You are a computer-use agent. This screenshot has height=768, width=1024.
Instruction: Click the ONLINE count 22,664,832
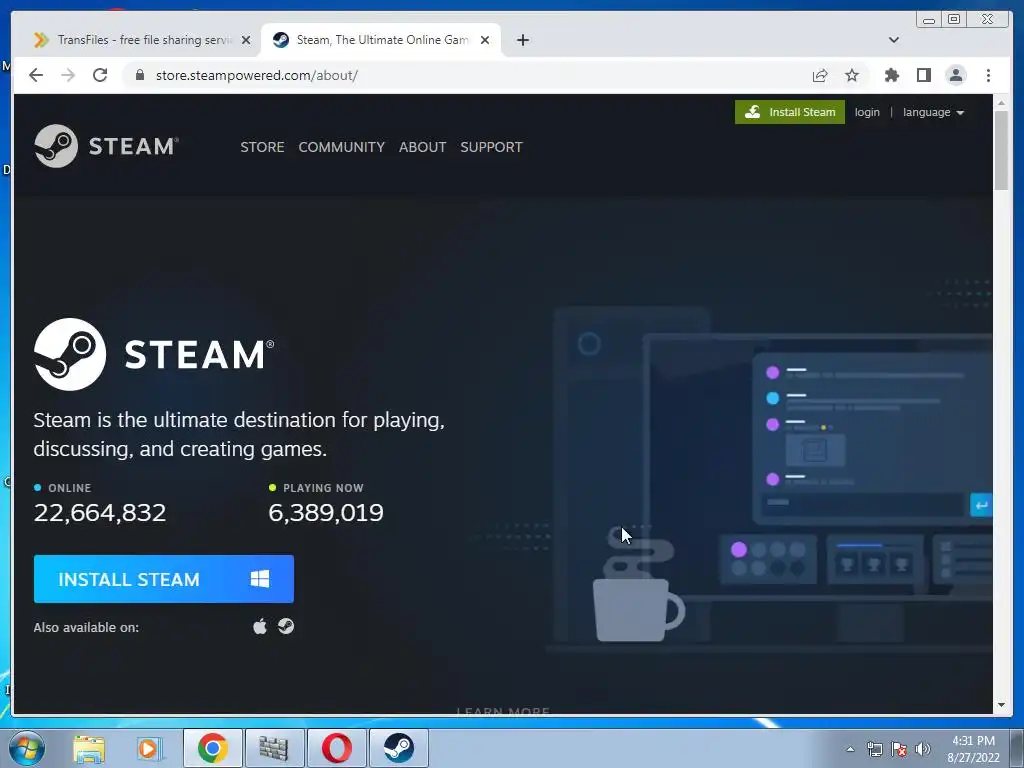pos(100,513)
